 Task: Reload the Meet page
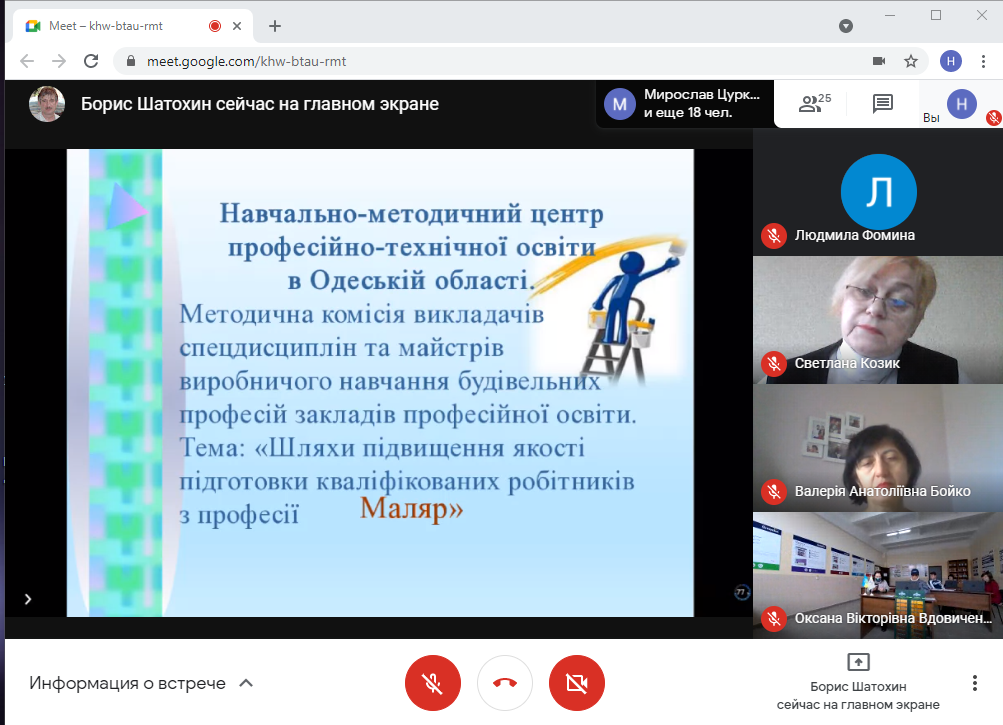(91, 61)
